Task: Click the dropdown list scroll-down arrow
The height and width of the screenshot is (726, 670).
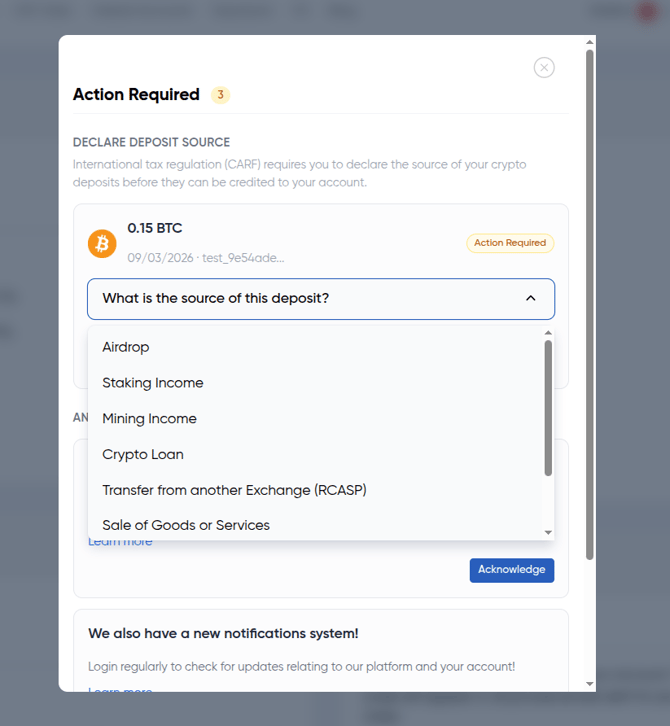Action: 548,533
